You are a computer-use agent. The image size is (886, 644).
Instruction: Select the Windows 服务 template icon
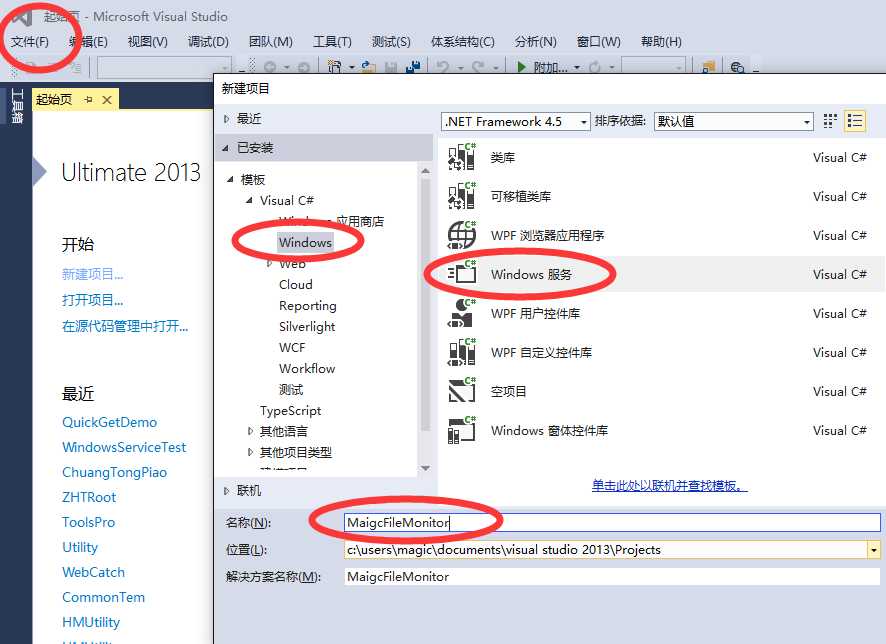point(462,274)
